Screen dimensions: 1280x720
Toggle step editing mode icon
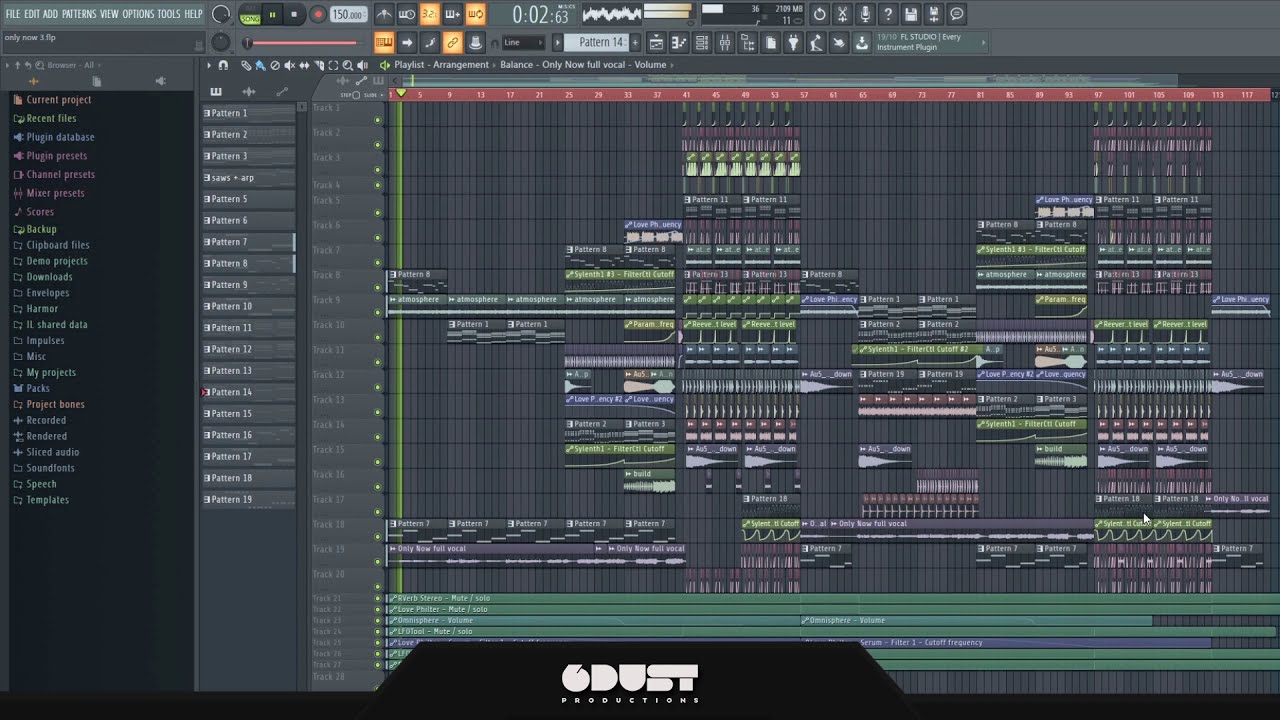[x=430, y=43]
